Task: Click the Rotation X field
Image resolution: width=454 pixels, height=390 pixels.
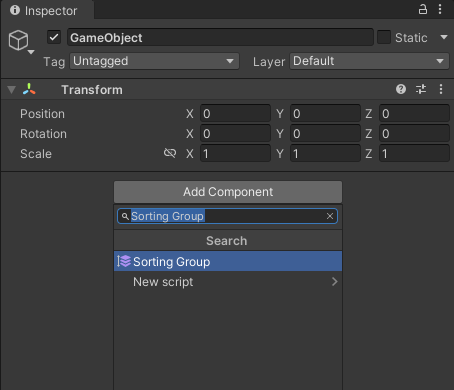Action: (235, 134)
